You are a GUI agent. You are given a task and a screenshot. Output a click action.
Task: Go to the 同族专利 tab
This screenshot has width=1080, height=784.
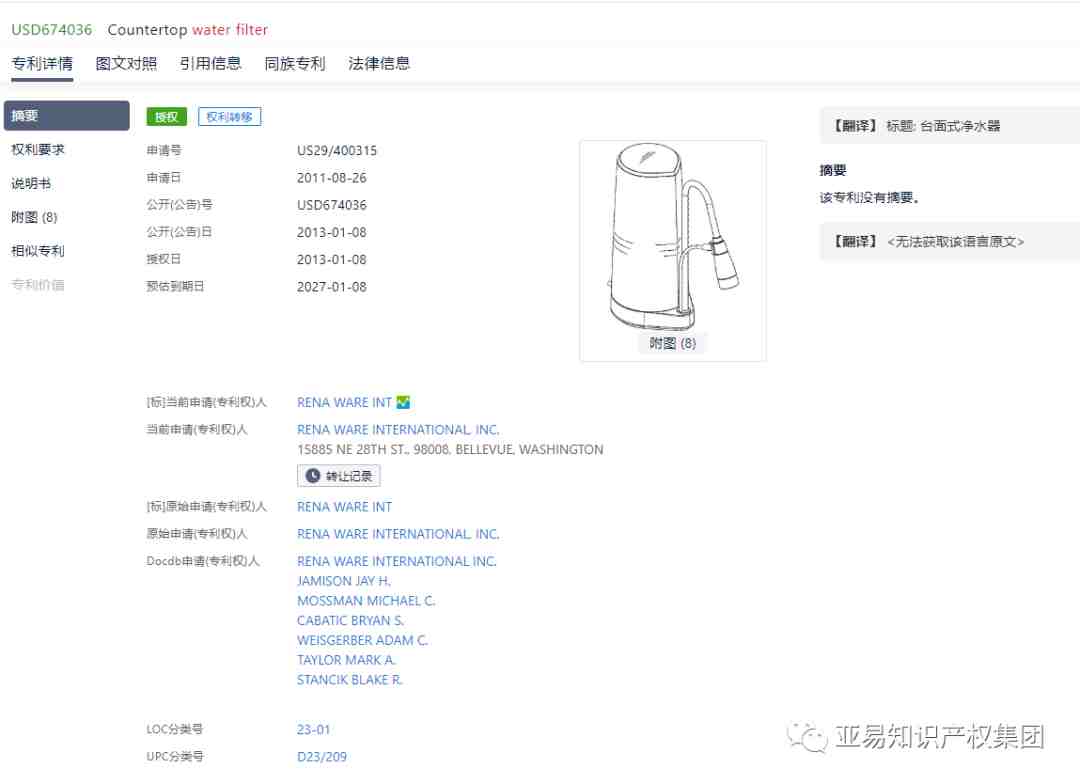[295, 63]
